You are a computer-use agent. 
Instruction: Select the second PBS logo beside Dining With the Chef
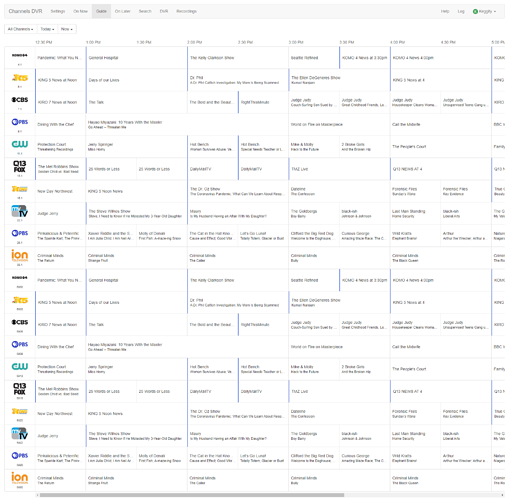click(x=20, y=344)
